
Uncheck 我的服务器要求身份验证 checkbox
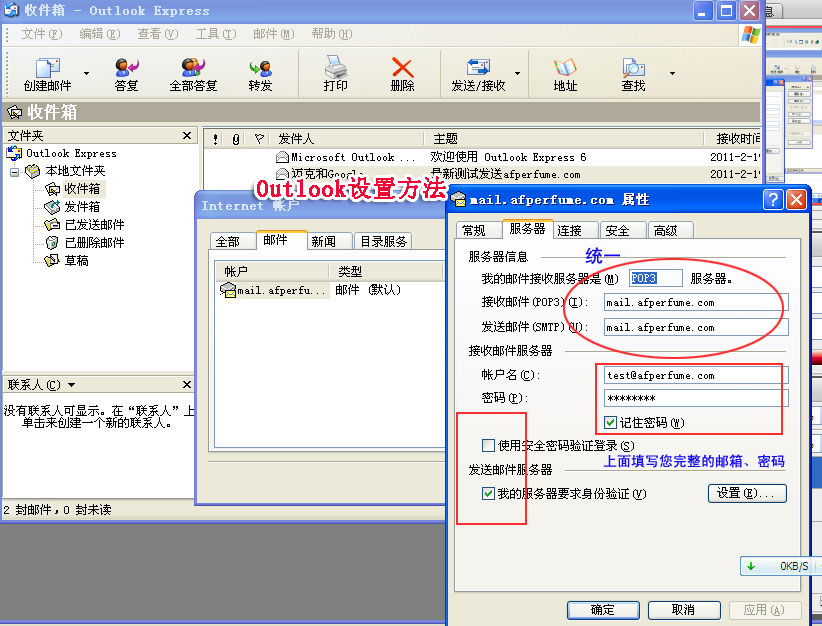click(x=488, y=493)
